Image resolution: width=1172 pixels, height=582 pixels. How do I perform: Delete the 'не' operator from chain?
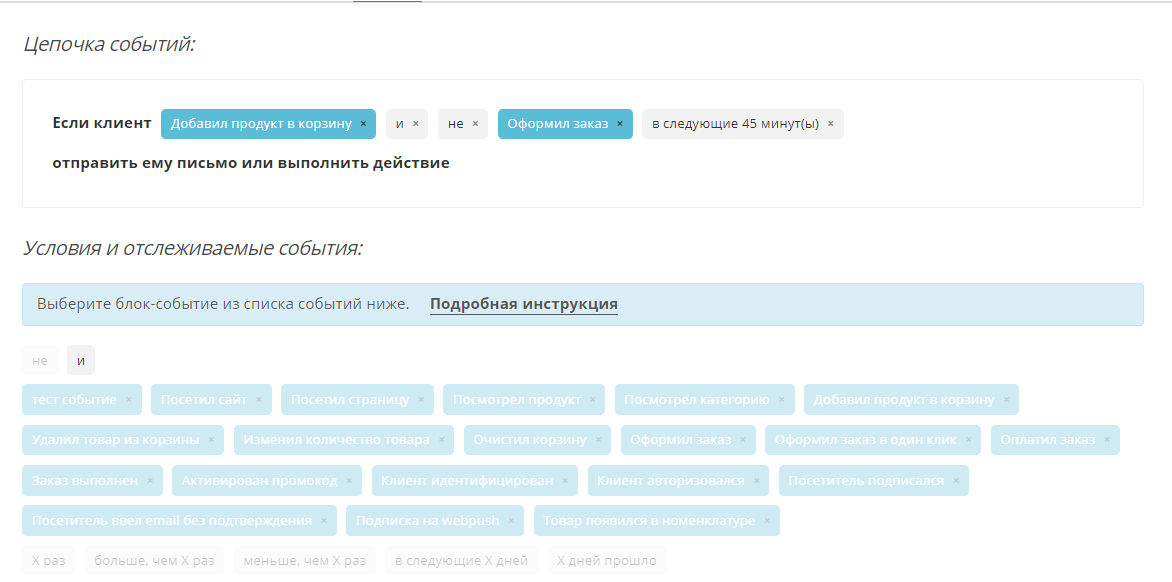pyautogui.click(x=475, y=124)
